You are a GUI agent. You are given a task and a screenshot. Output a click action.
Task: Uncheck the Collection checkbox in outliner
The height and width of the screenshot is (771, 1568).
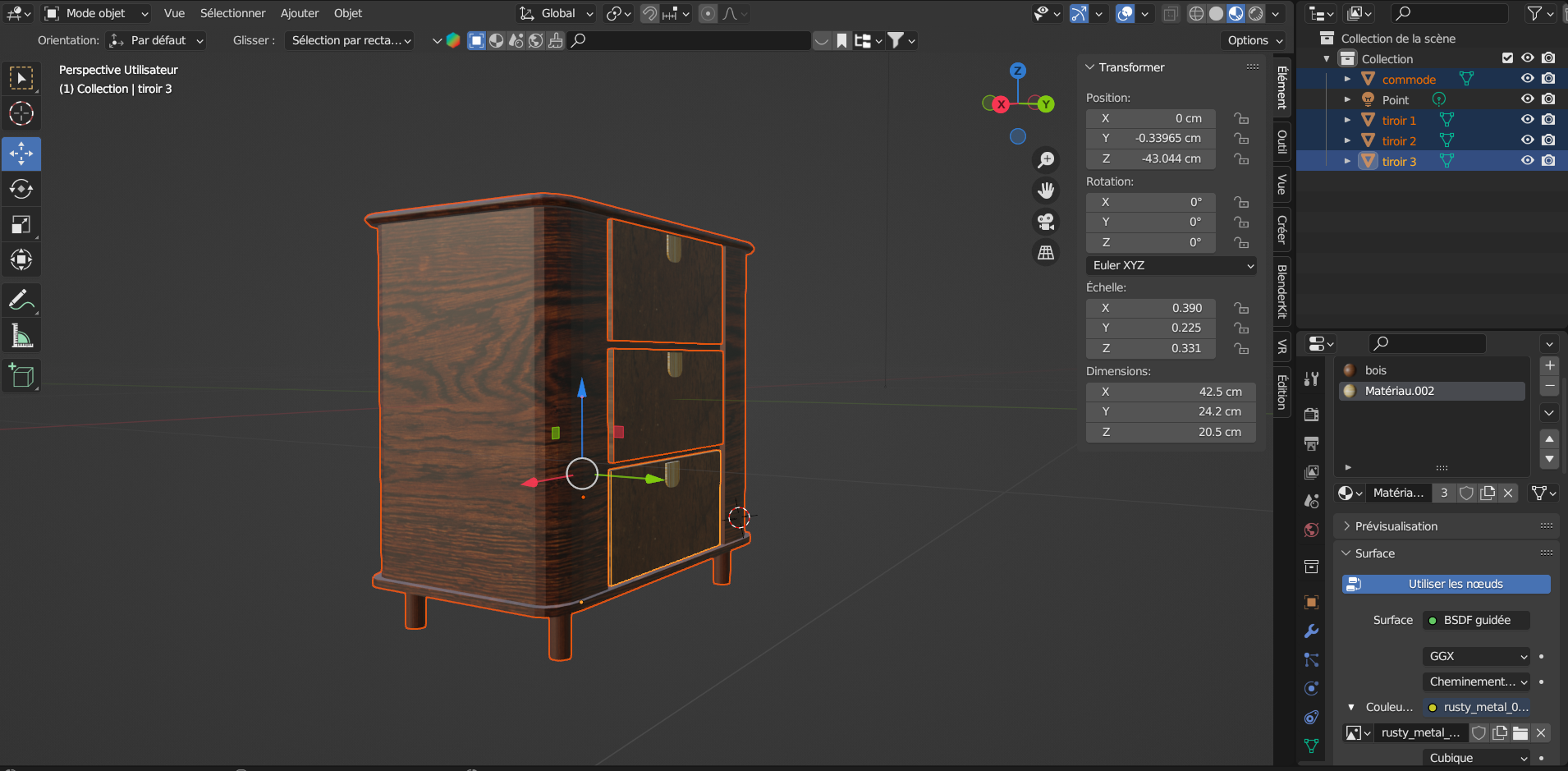(1508, 57)
